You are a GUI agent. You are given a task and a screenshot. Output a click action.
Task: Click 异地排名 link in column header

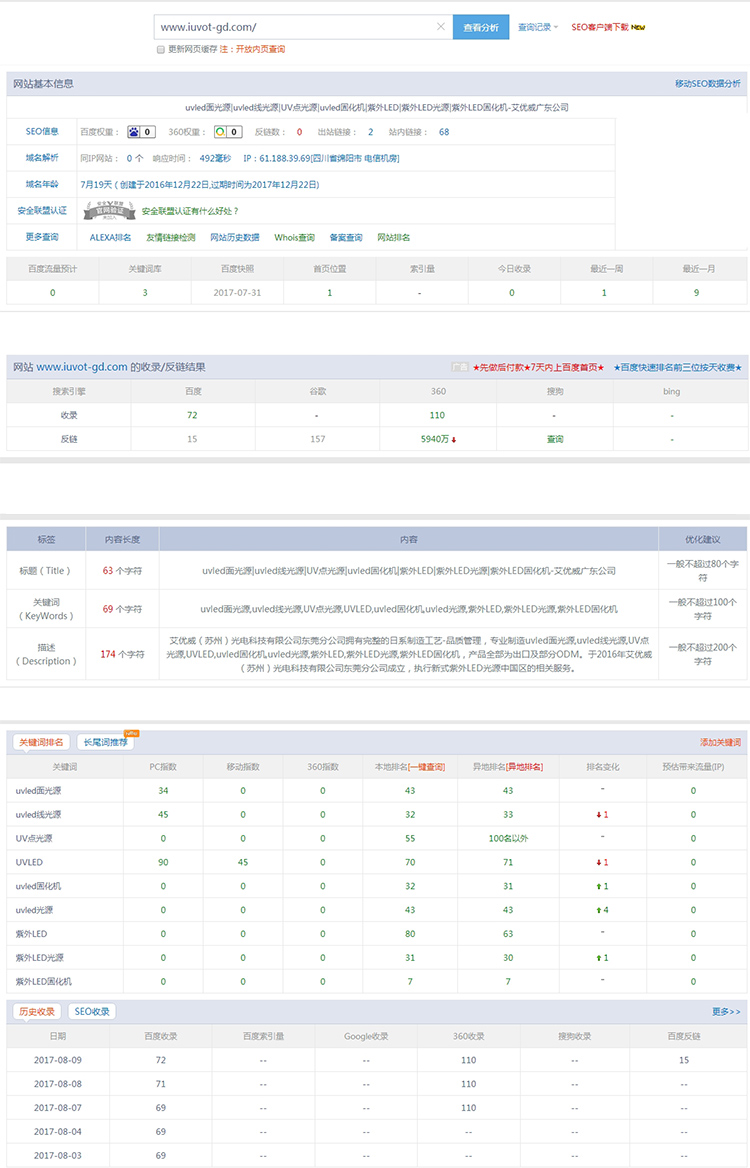pos(524,767)
